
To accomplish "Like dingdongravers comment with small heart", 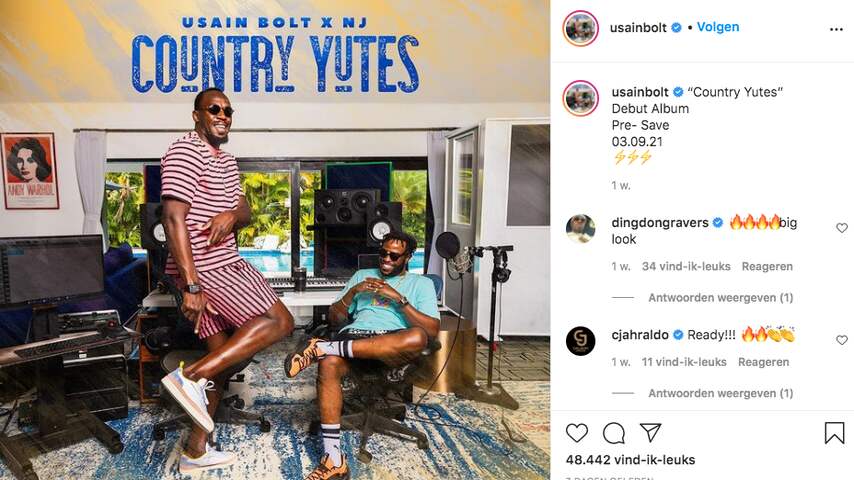I will pyautogui.click(x=841, y=228).
